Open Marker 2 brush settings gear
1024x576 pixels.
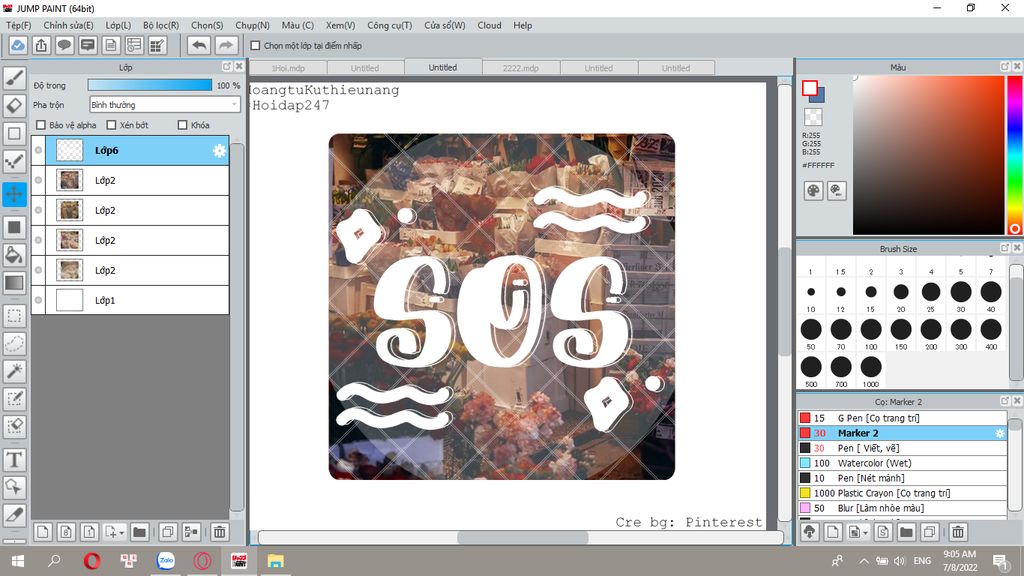[999, 433]
